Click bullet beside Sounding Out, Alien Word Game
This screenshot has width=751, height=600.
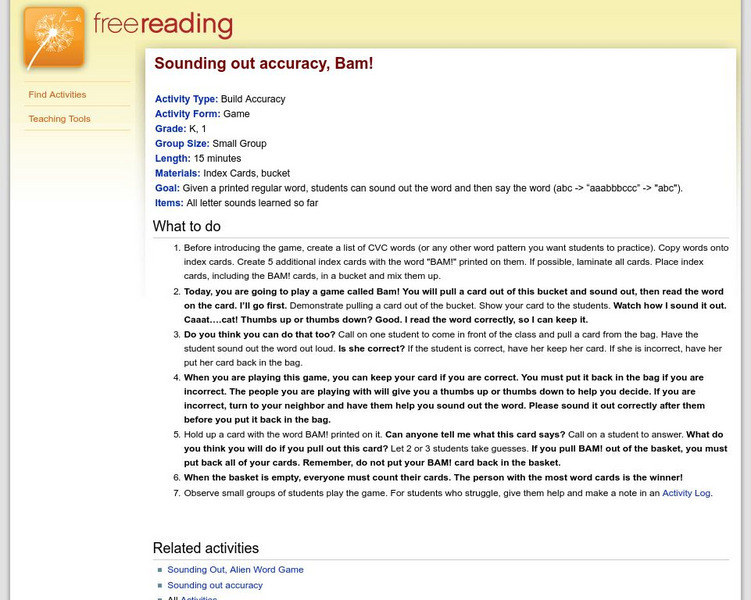[160, 570]
